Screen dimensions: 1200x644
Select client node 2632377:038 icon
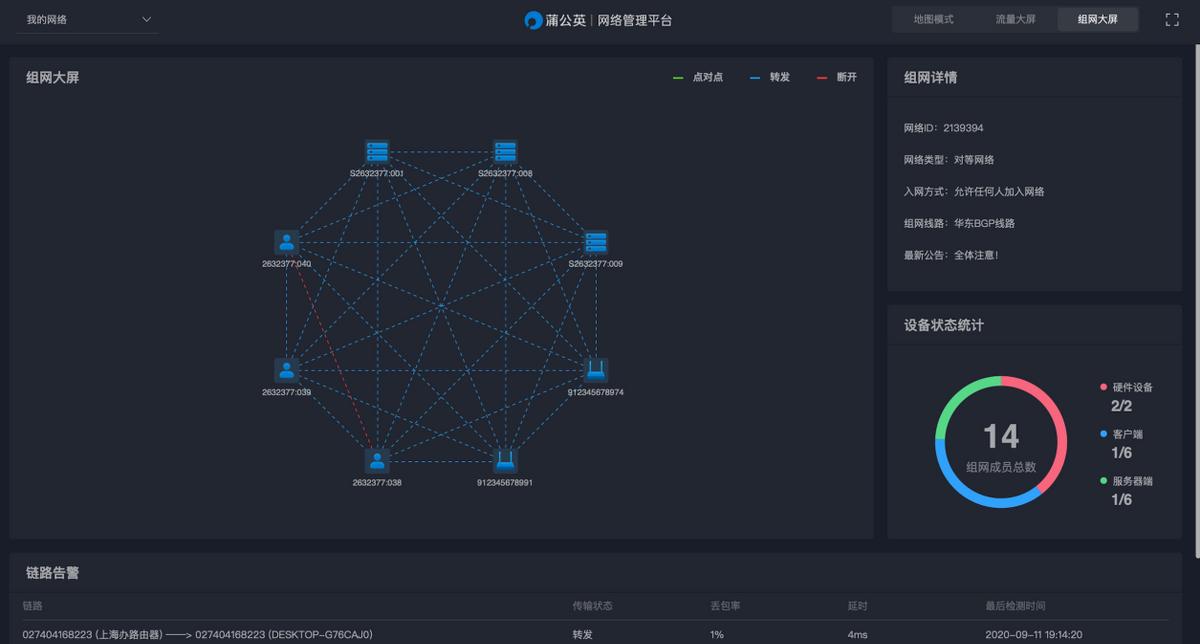[377, 461]
